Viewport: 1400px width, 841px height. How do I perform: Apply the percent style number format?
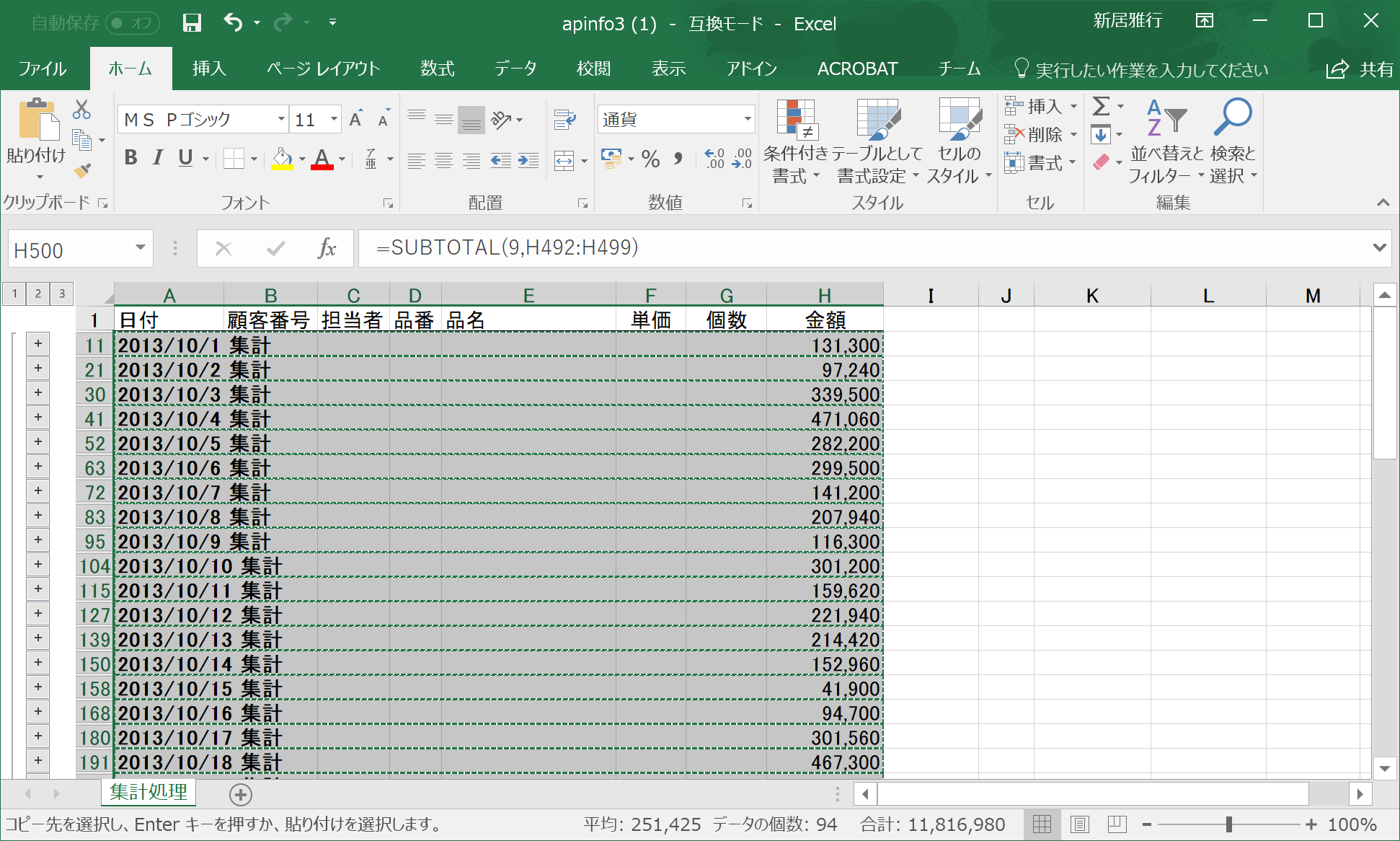click(650, 159)
